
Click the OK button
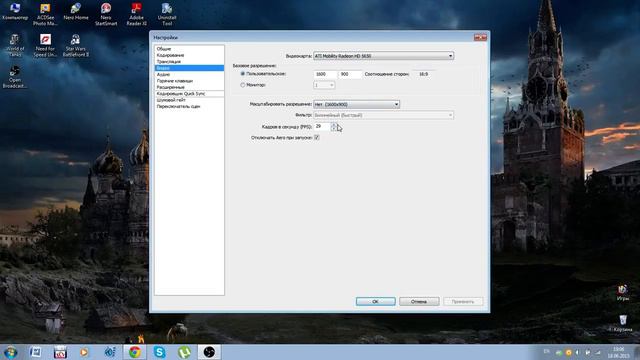pos(376,302)
